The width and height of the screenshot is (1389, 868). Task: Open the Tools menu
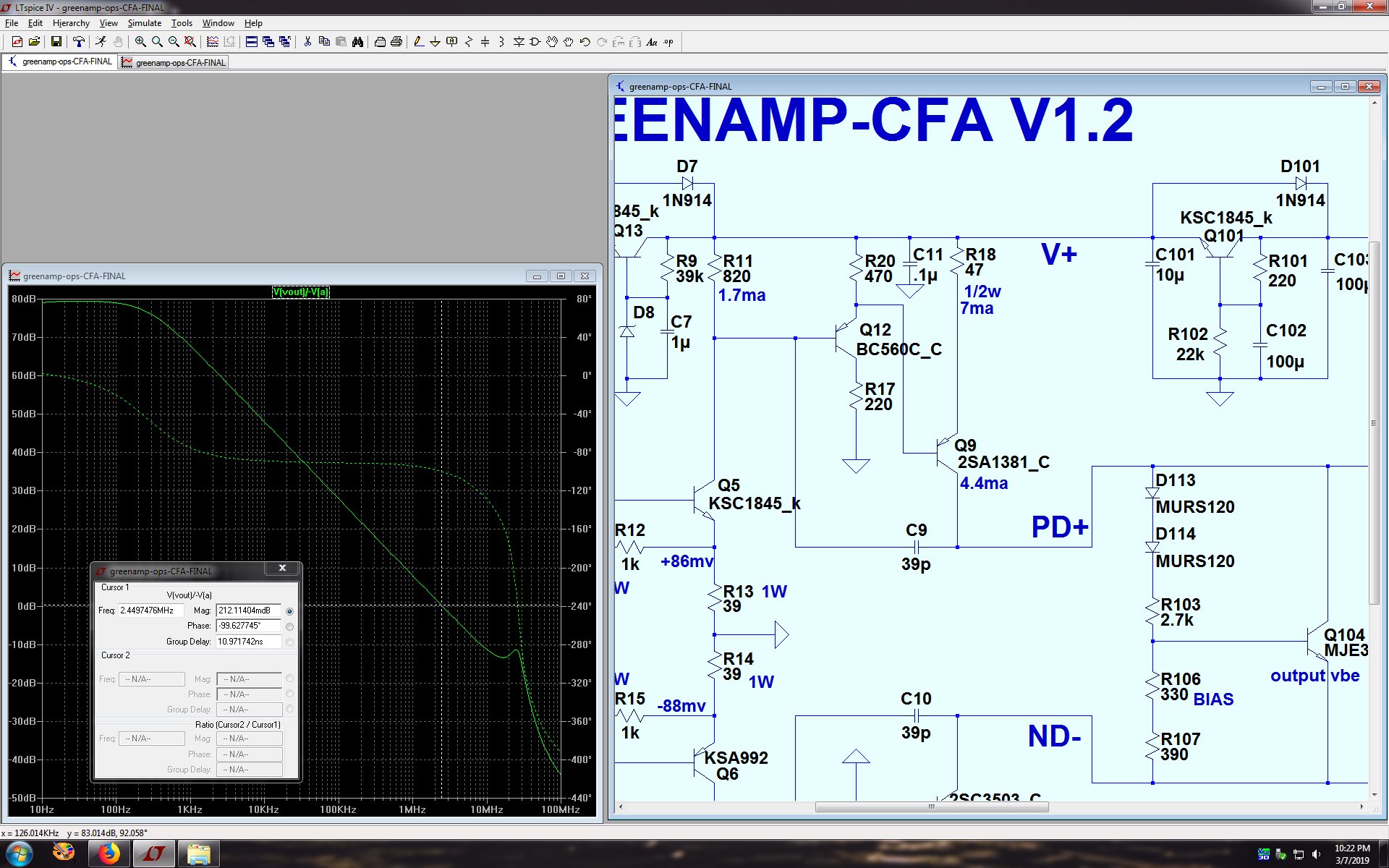coord(182,23)
